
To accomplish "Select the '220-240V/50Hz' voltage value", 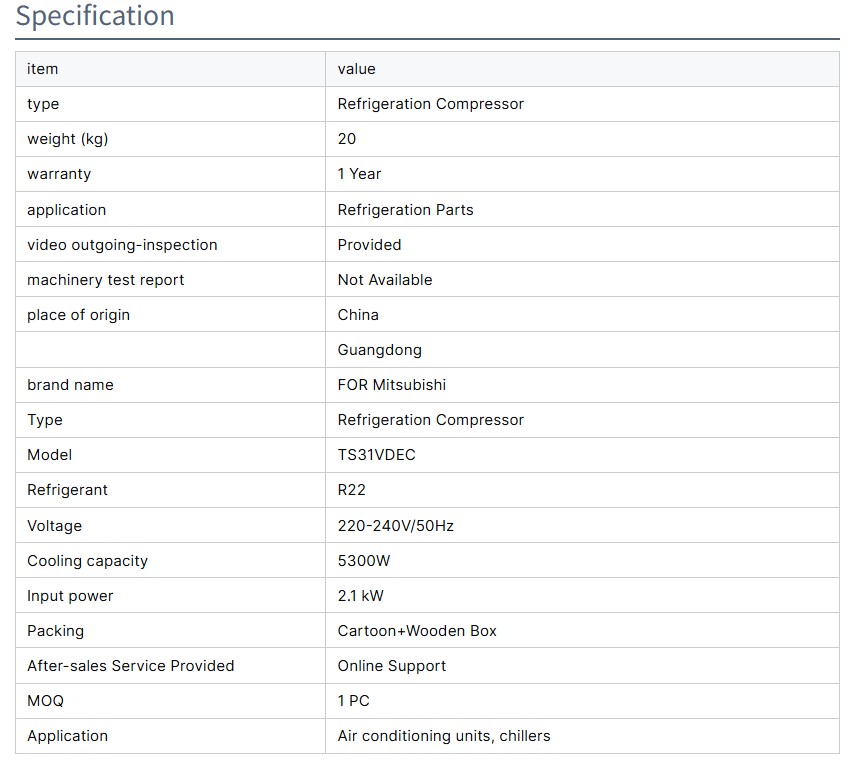I will click(x=395, y=526).
